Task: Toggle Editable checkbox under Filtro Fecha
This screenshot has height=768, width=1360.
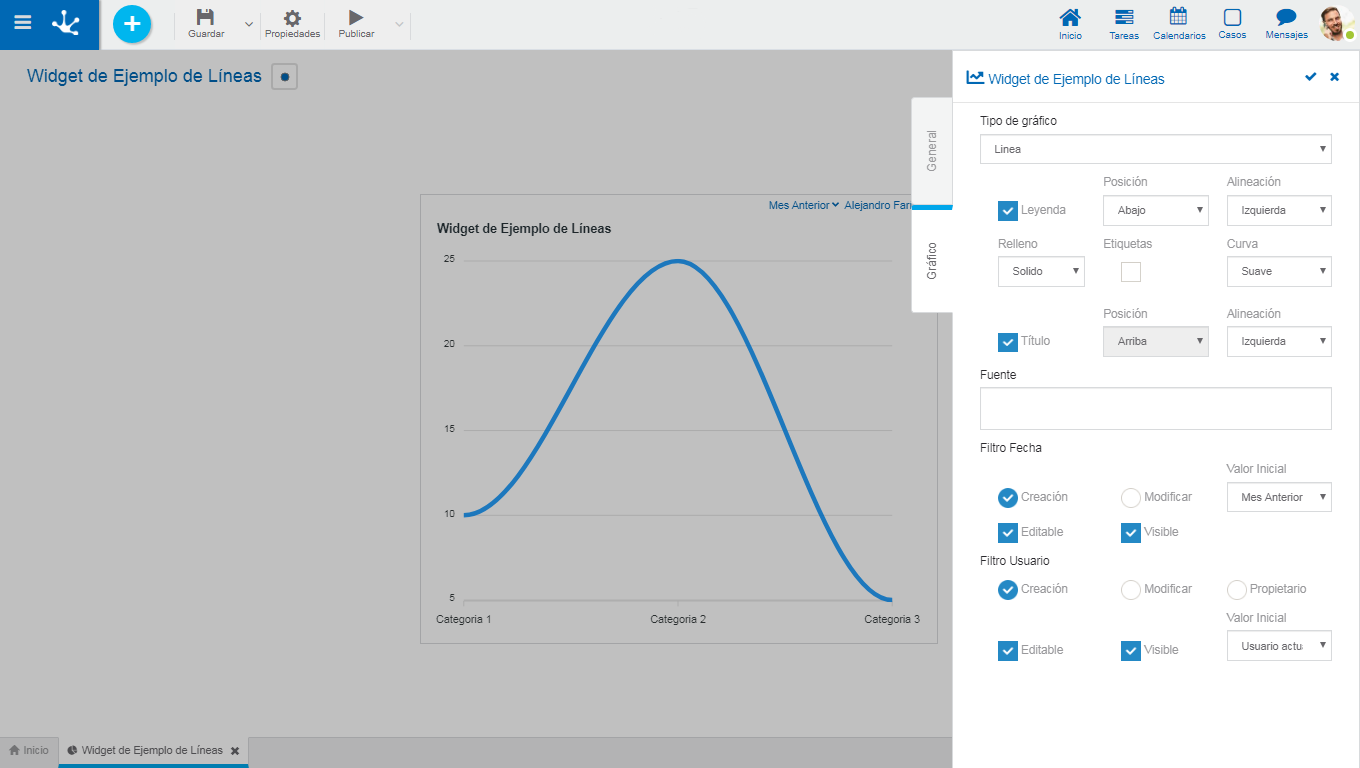Action: pos(1008,533)
